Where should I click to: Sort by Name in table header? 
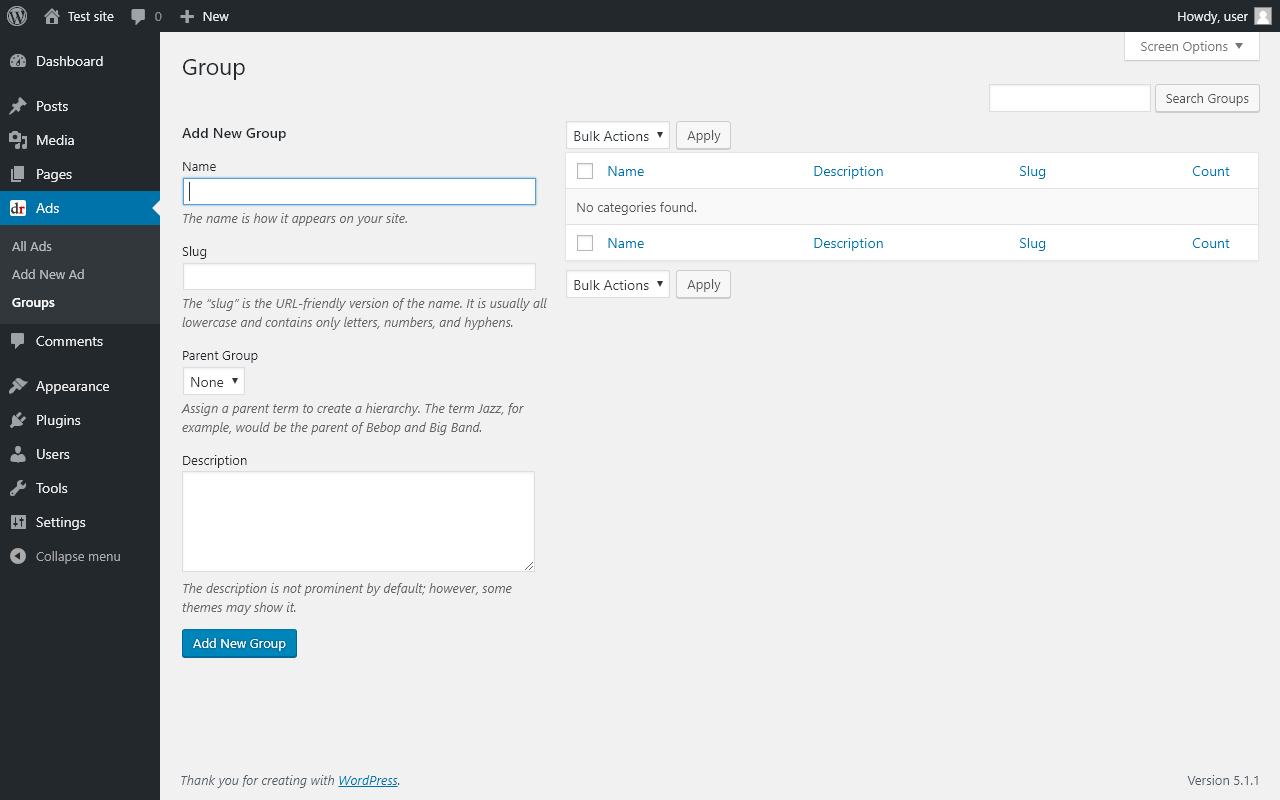tap(626, 171)
